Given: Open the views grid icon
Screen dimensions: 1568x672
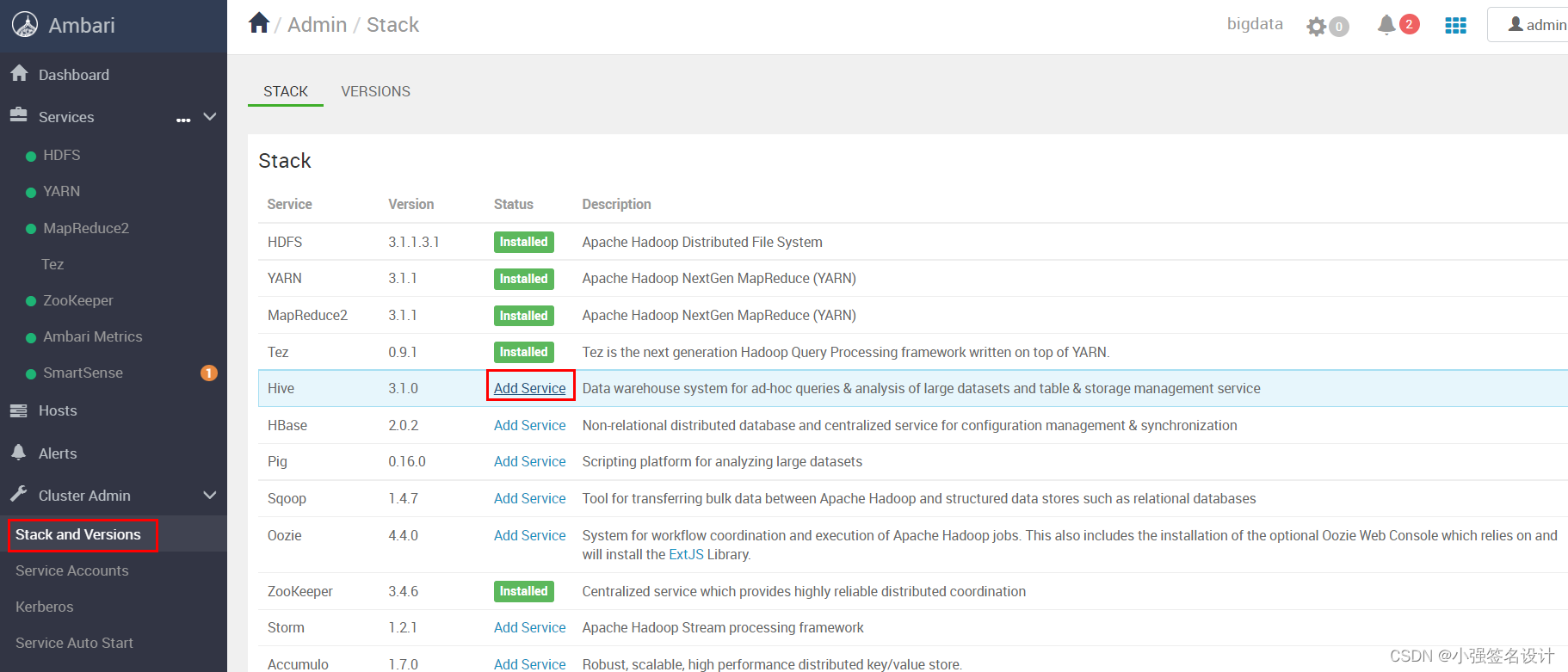Looking at the screenshot, I should coord(1455,26).
